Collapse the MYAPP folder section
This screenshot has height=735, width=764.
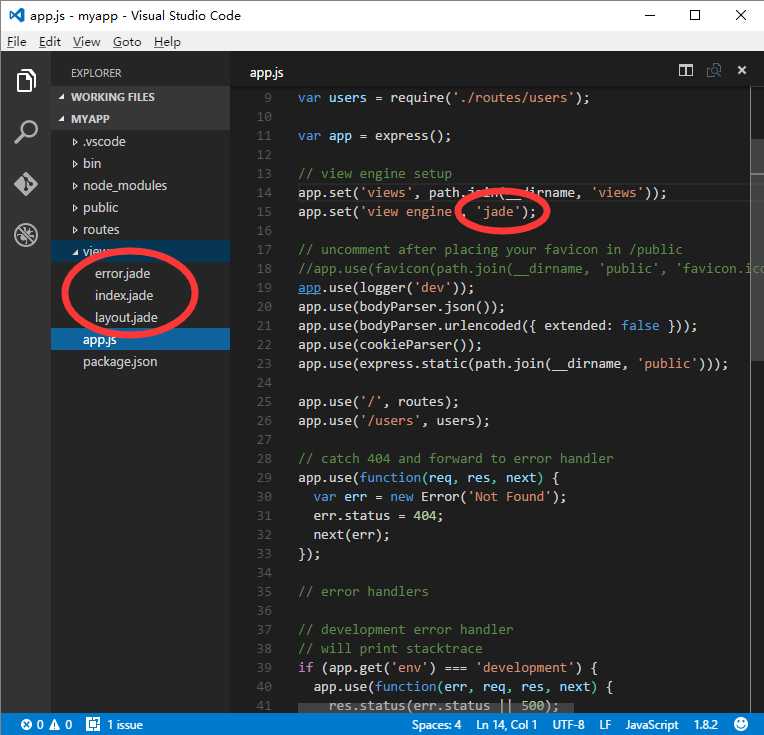61,119
